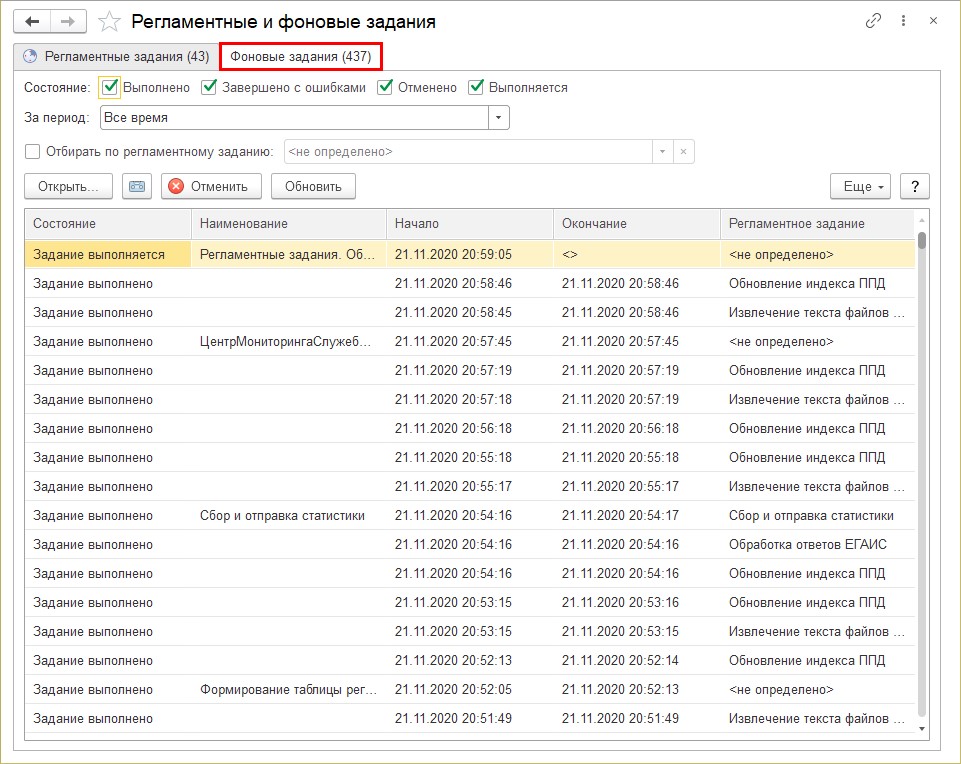The image size is (961, 764).
Task: Click start time 21.11.2020 20:58:45
Action: [x=453, y=312]
